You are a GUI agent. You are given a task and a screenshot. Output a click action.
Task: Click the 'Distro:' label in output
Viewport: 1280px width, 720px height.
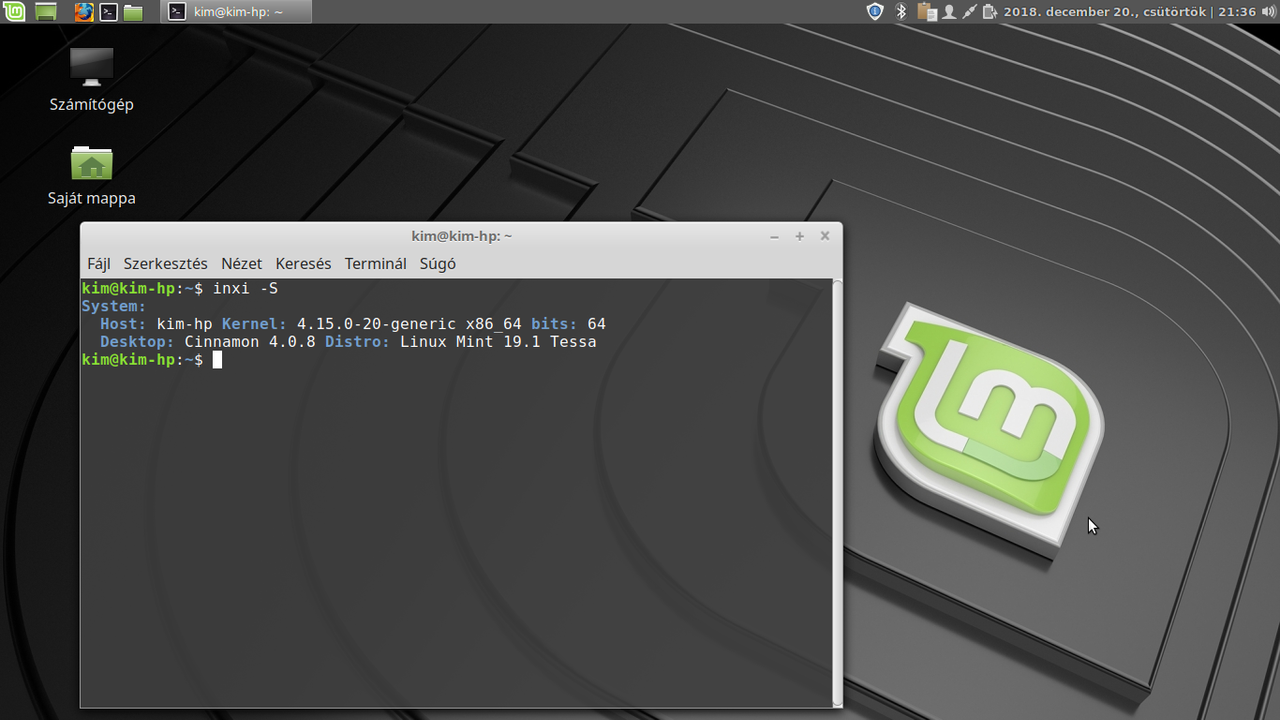click(x=358, y=343)
